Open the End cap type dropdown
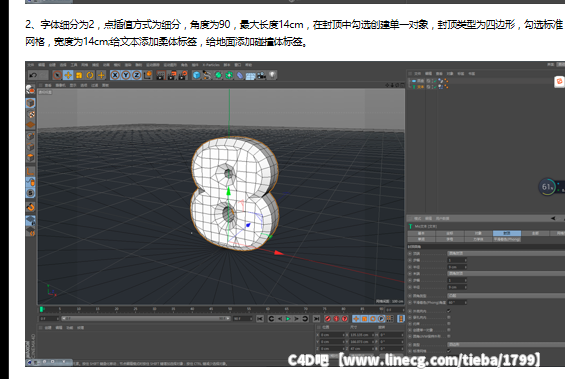Viewport: 574px width, 379px height. click(506, 274)
